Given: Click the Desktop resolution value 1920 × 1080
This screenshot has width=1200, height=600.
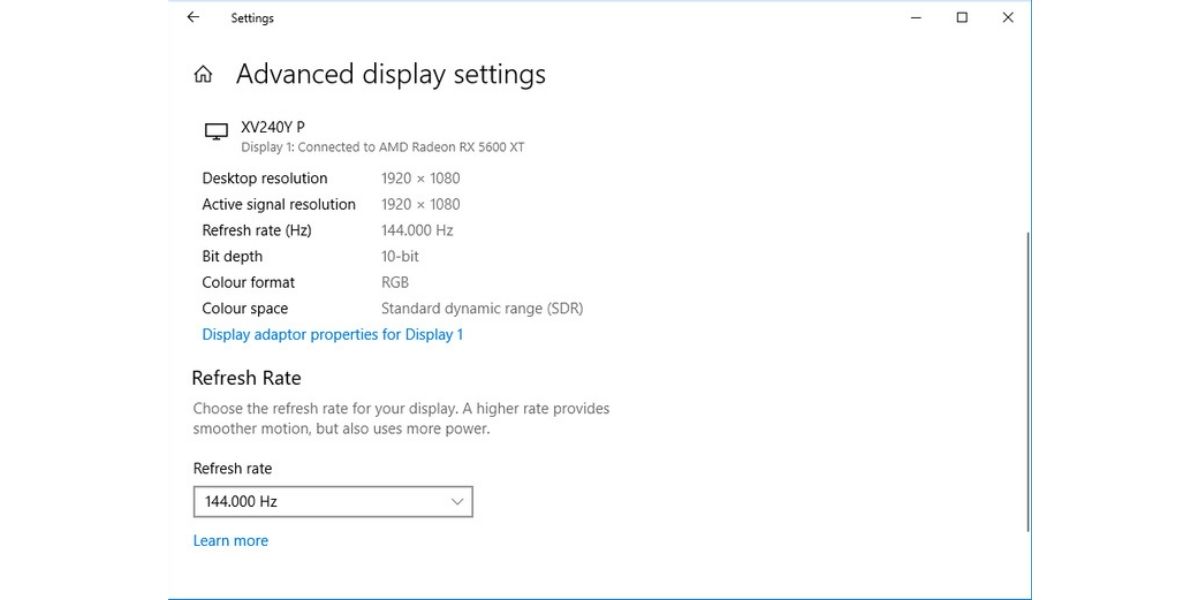Looking at the screenshot, I should (419, 178).
